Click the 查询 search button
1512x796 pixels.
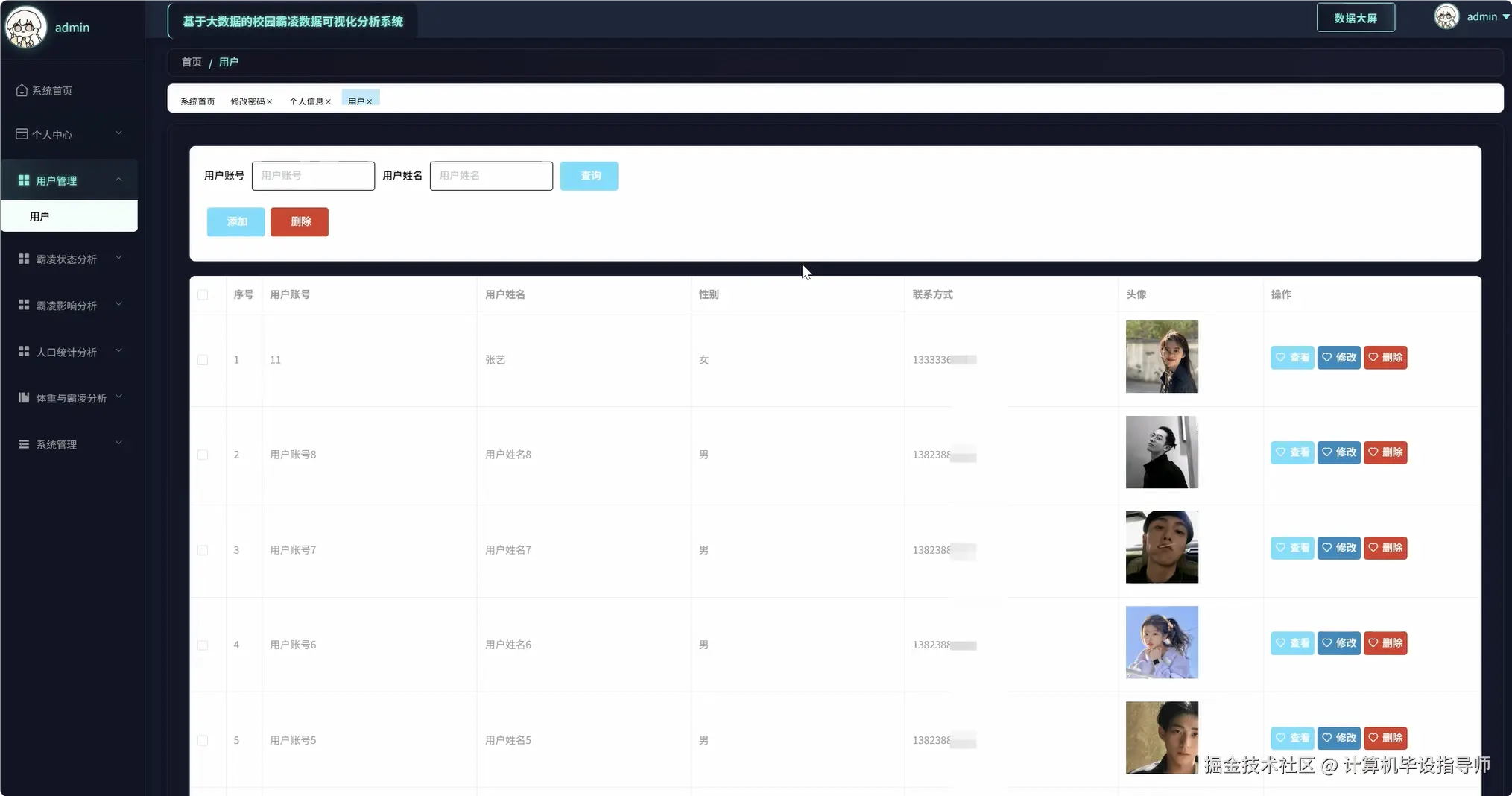tap(589, 176)
